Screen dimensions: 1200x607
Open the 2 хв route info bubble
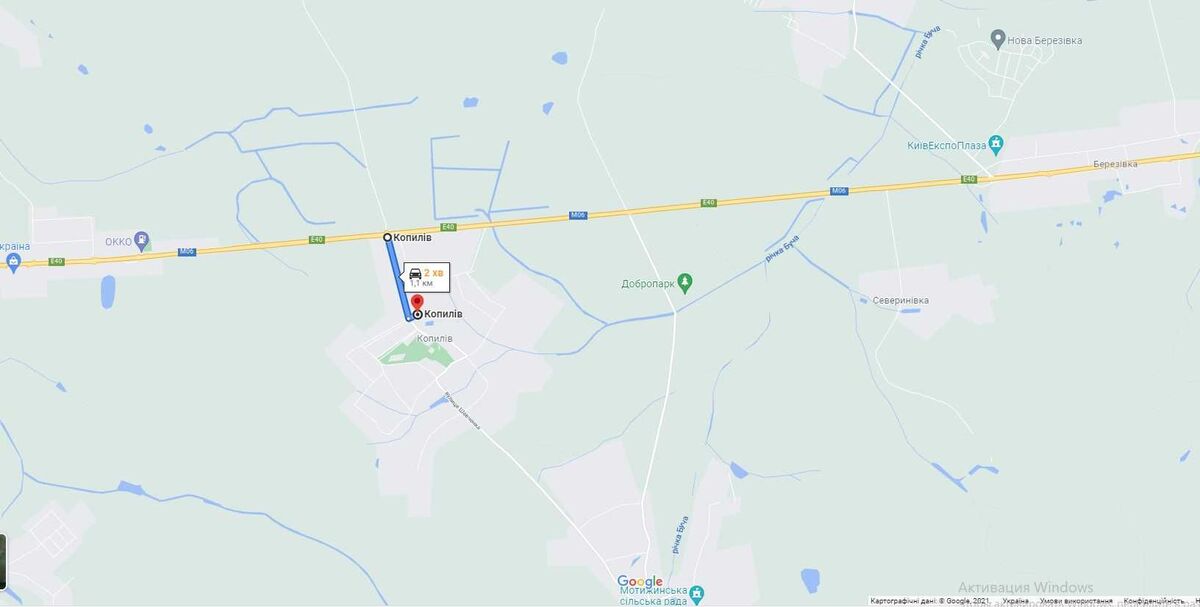[x=426, y=277]
